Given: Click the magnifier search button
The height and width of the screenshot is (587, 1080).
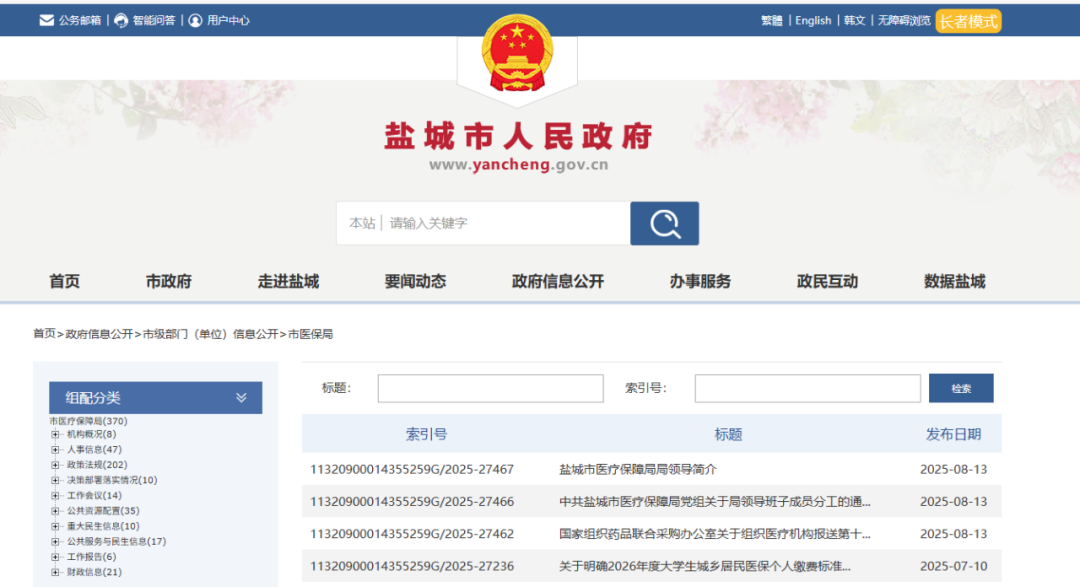Looking at the screenshot, I should click(665, 223).
